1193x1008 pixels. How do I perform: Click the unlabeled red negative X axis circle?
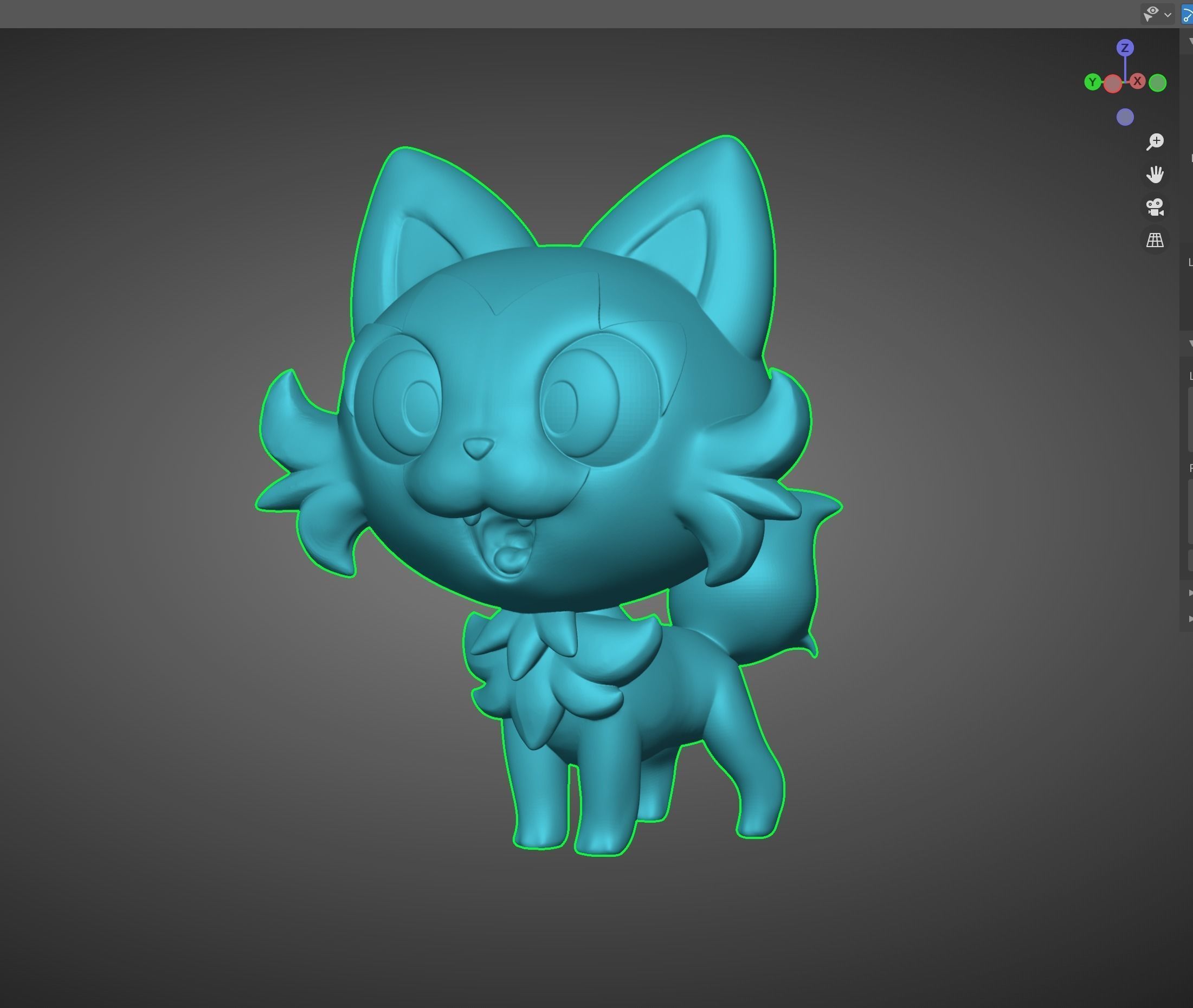(x=1112, y=84)
